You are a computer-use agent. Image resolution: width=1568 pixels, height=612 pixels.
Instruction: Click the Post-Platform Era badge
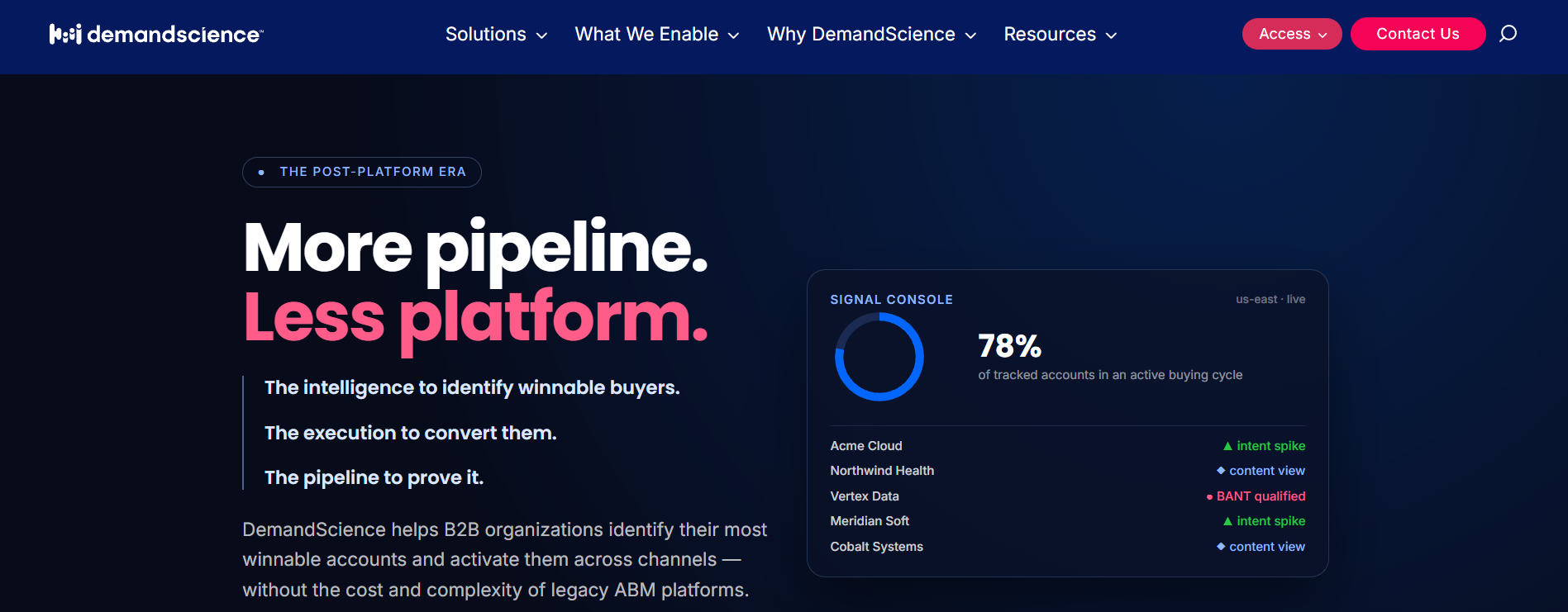pyautogui.click(x=362, y=172)
